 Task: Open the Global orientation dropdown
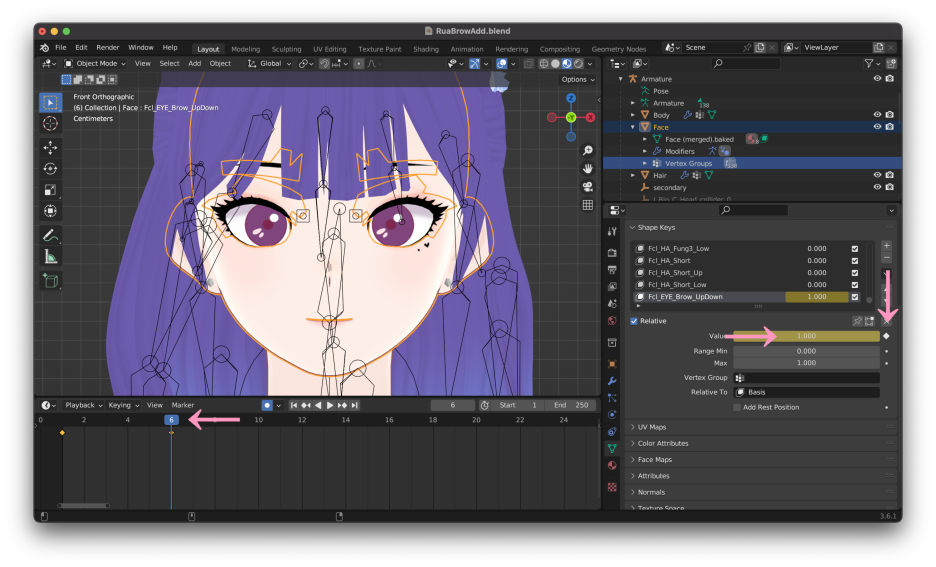(x=270, y=63)
